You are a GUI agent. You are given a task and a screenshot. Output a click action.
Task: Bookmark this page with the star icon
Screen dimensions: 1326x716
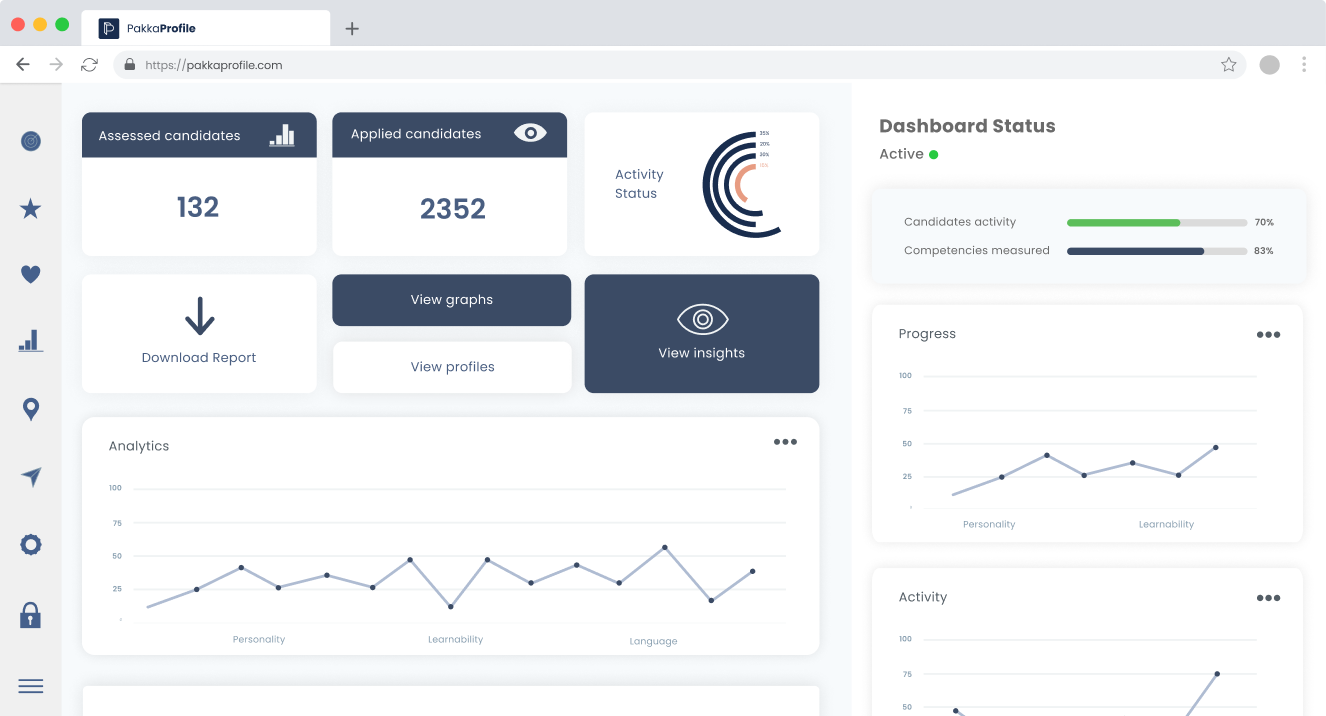[1229, 65]
